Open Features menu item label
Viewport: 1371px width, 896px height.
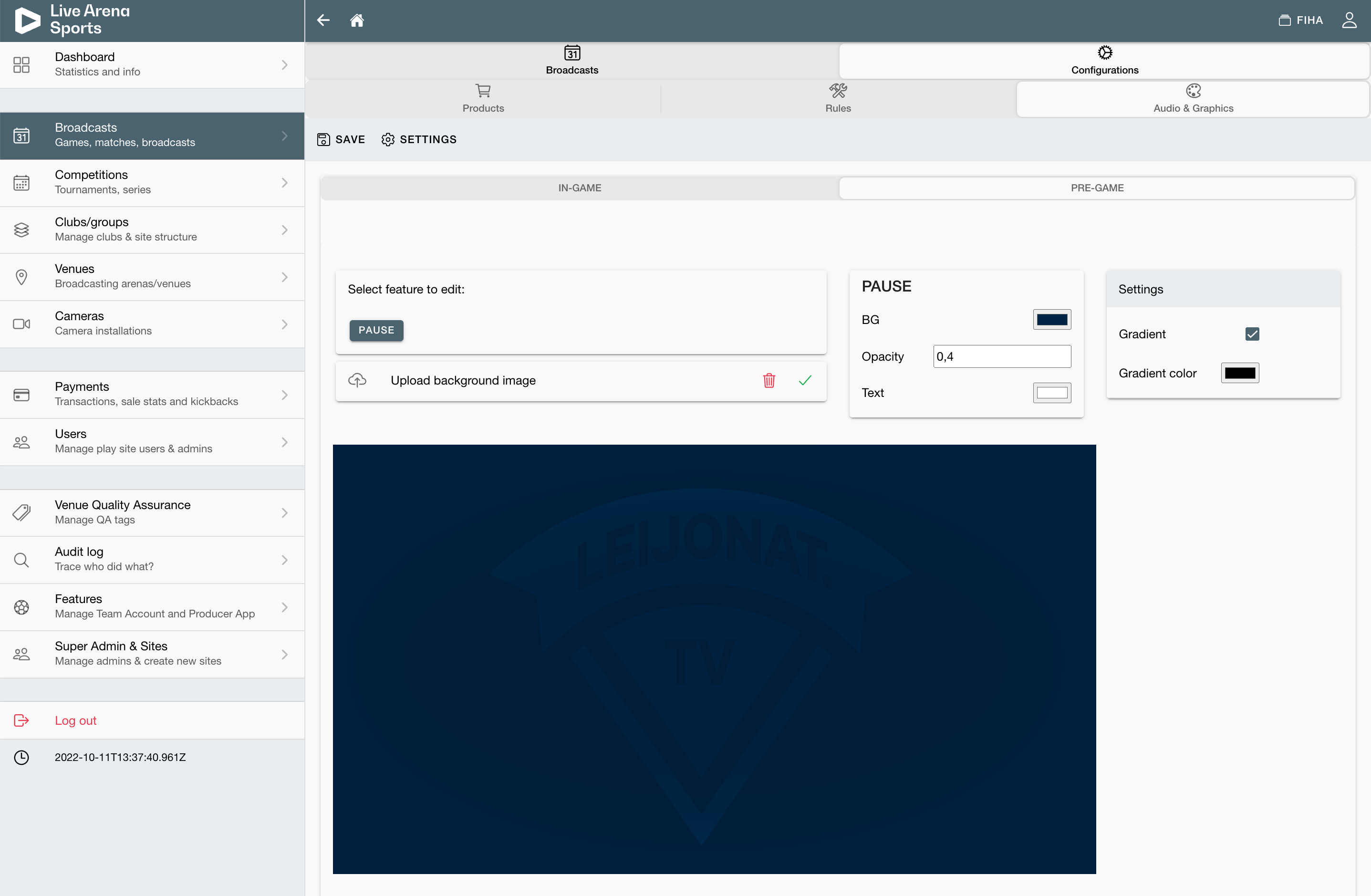click(78, 599)
